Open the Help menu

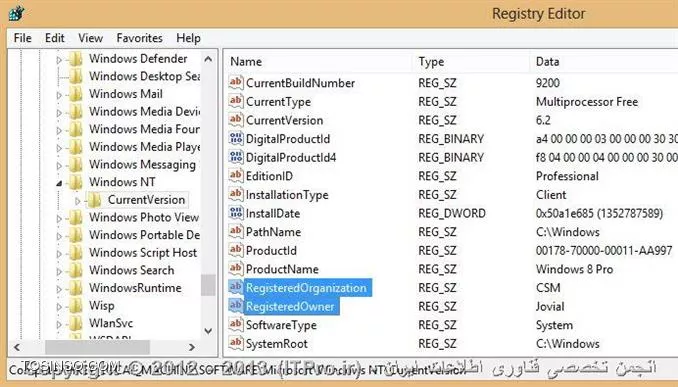coord(188,38)
